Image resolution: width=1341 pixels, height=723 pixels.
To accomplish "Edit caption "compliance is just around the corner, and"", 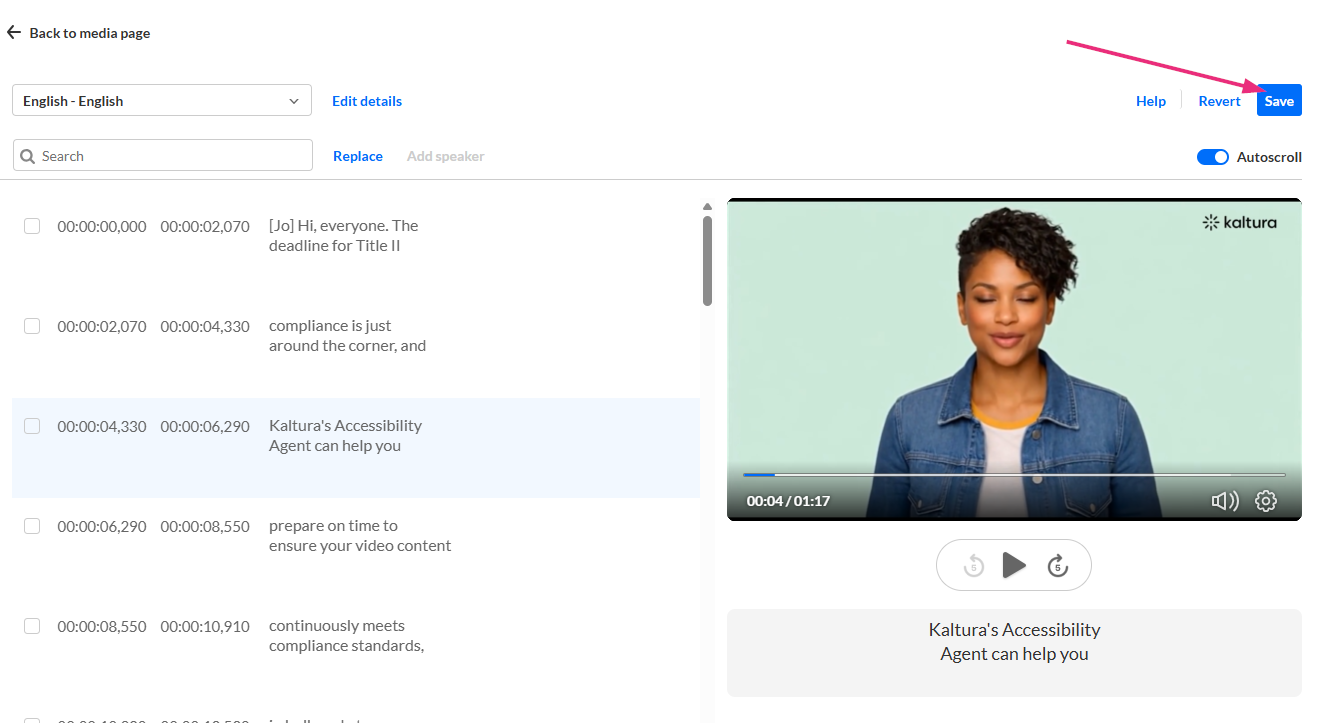I will point(347,336).
